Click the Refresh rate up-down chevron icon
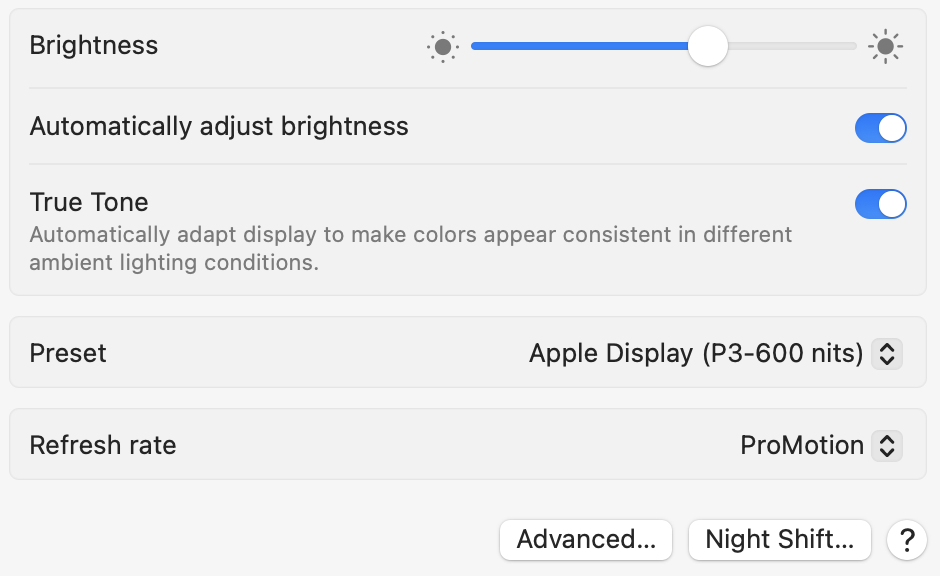Viewport: 940px width, 576px height. point(887,445)
